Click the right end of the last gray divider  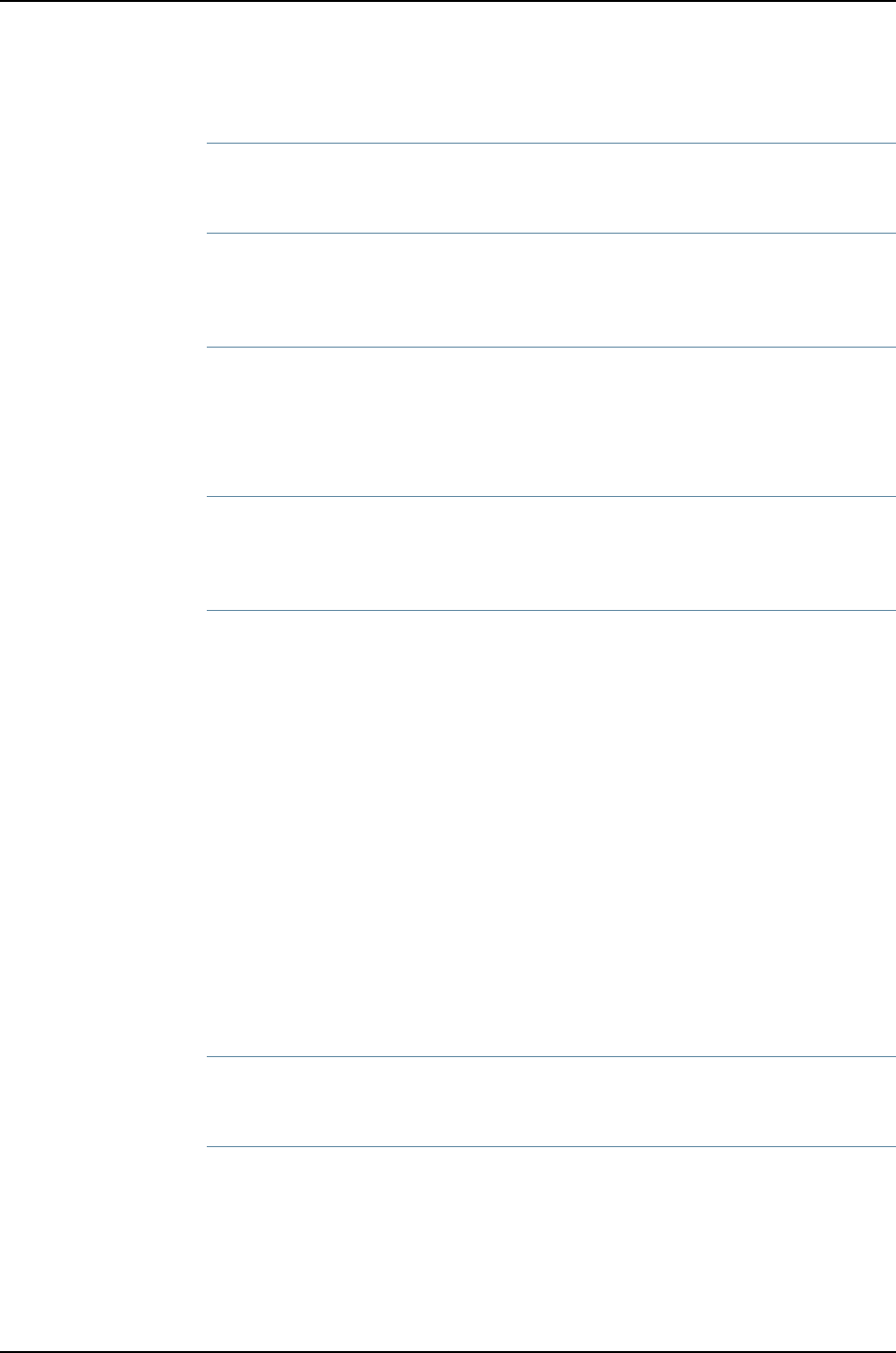pyautogui.click(x=891, y=1146)
